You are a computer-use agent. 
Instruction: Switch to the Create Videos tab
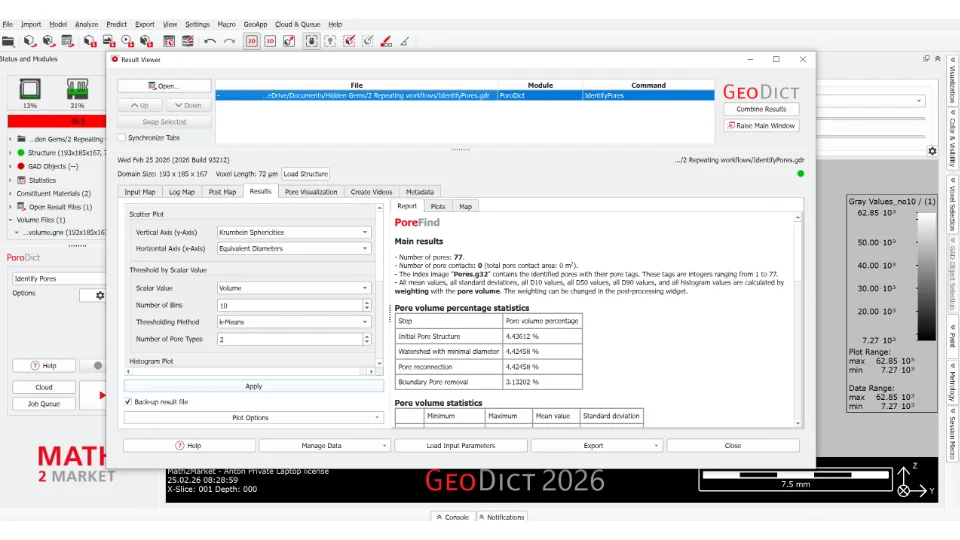371,192
